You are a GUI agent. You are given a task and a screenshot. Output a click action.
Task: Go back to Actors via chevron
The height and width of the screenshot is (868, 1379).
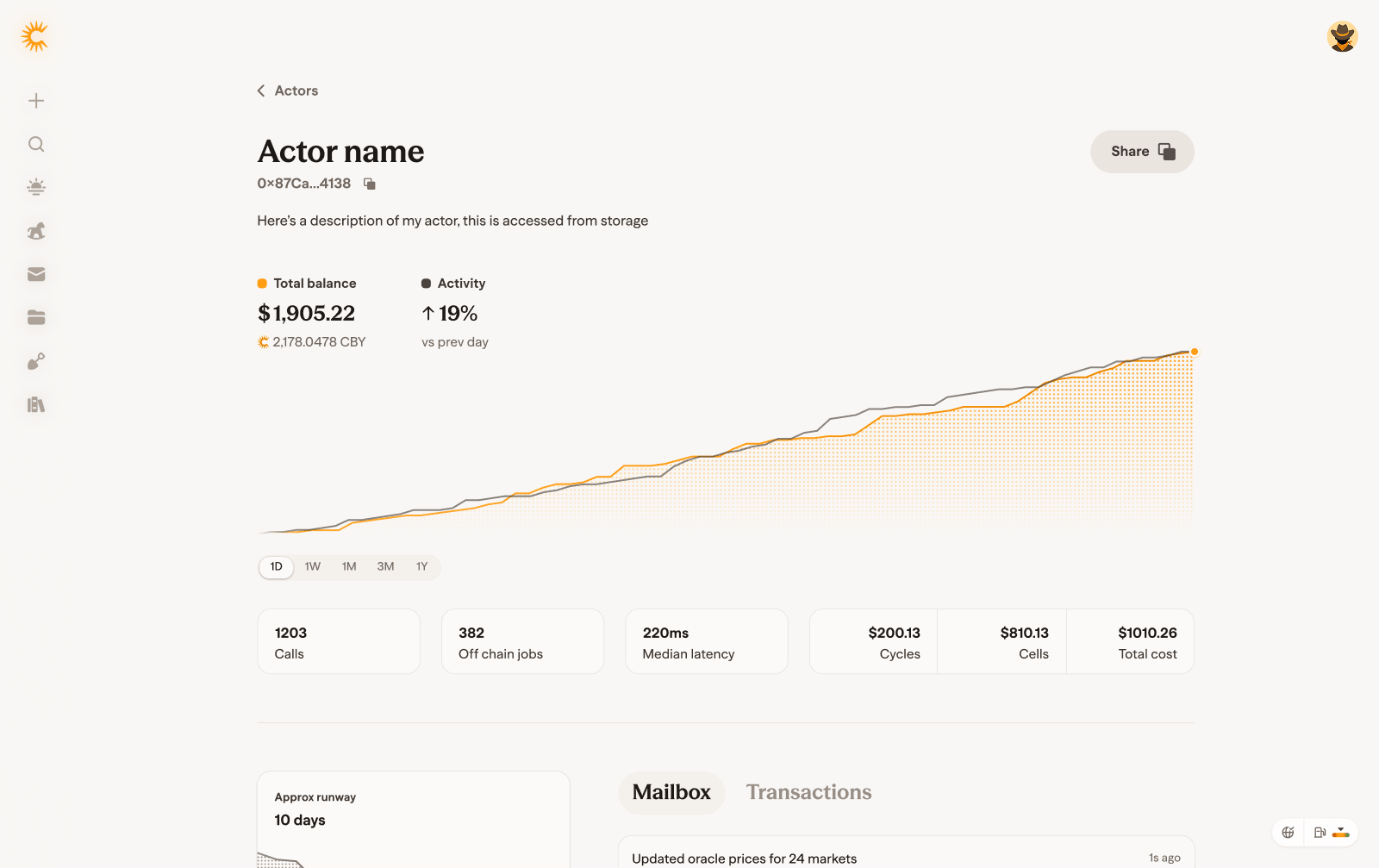coord(261,91)
